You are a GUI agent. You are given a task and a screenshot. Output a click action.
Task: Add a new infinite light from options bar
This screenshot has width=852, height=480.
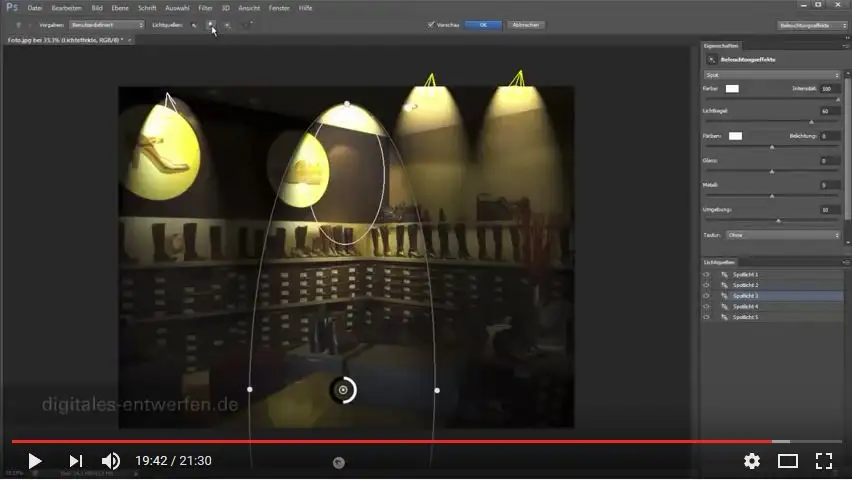pyautogui.click(x=227, y=25)
